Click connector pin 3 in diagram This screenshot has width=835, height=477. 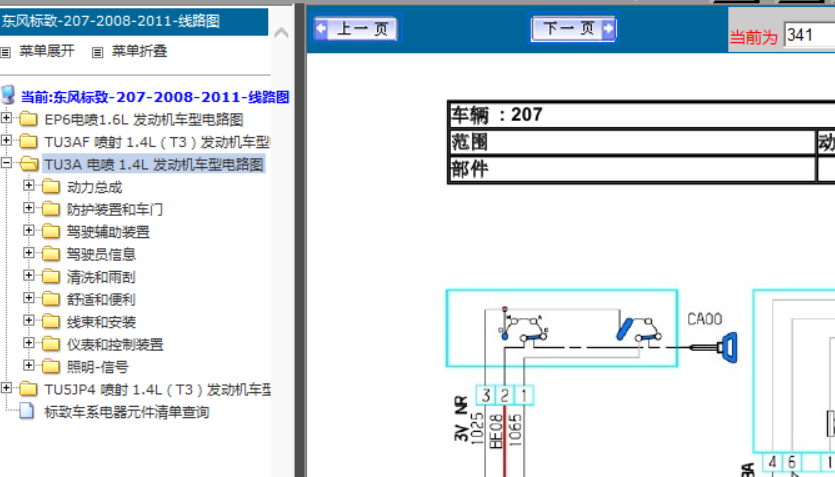coord(486,396)
